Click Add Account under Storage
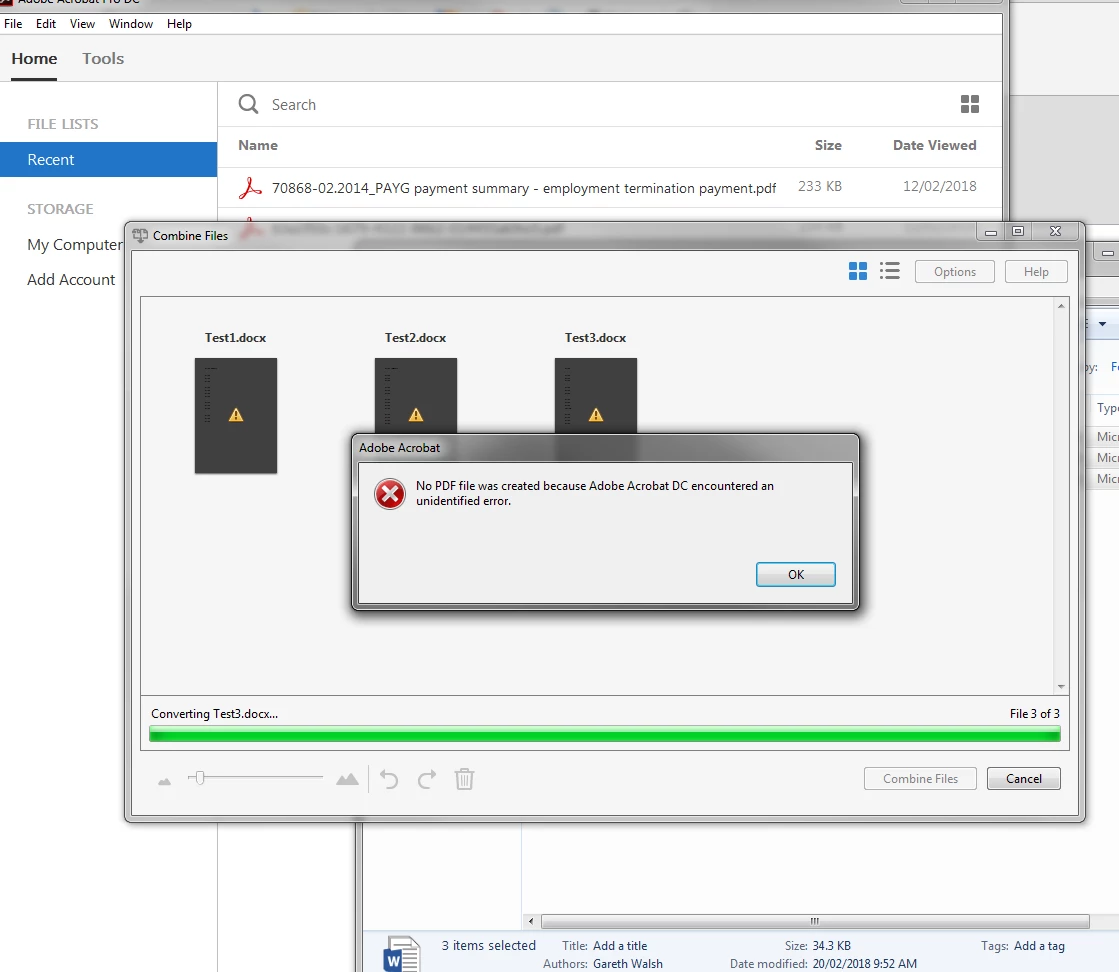Image resolution: width=1119 pixels, height=972 pixels. click(x=71, y=280)
